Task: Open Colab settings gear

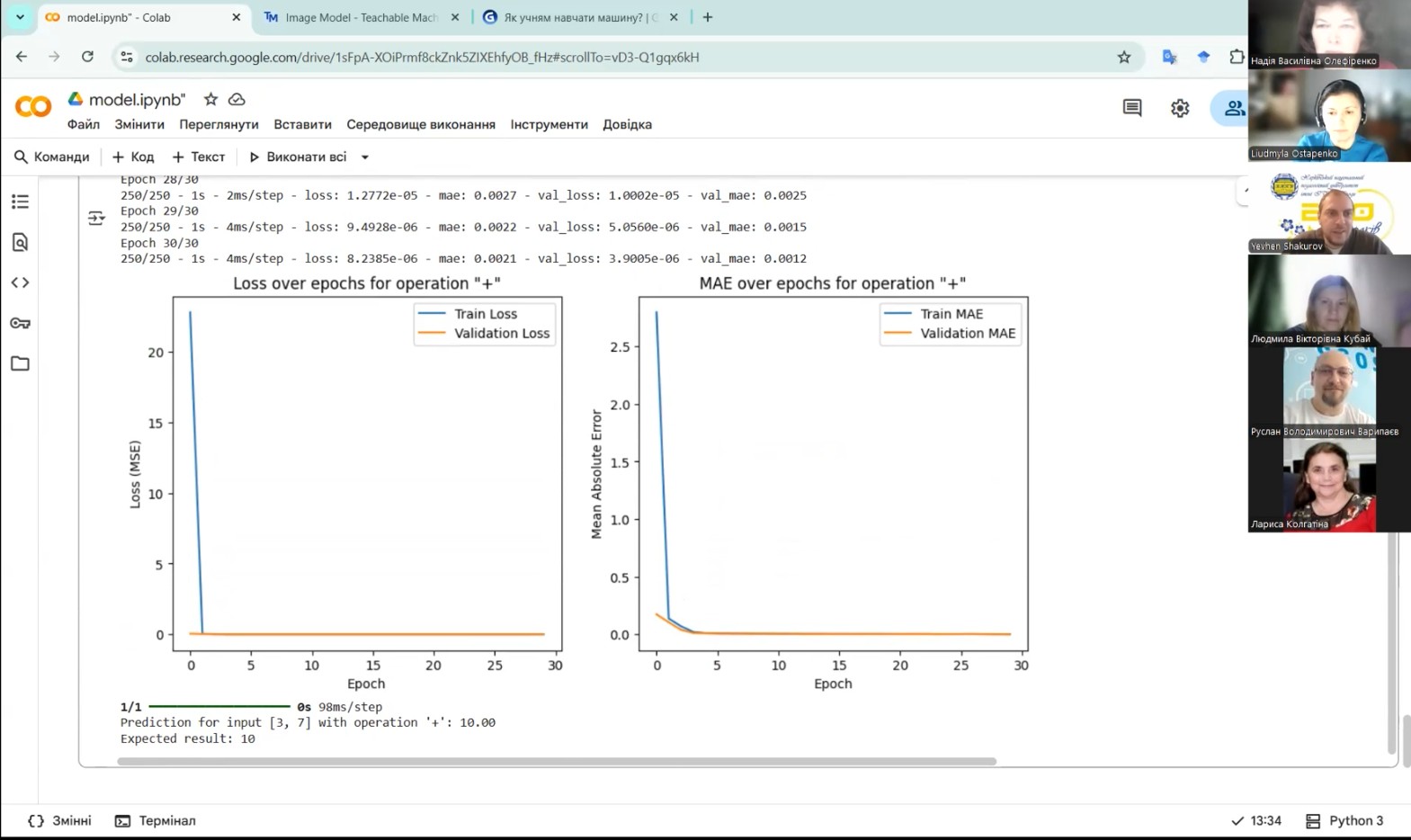Action: coord(1180,108)
